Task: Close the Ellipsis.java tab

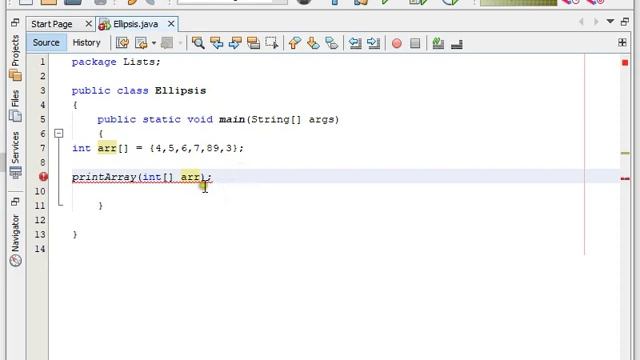Action: pos(171,24)
